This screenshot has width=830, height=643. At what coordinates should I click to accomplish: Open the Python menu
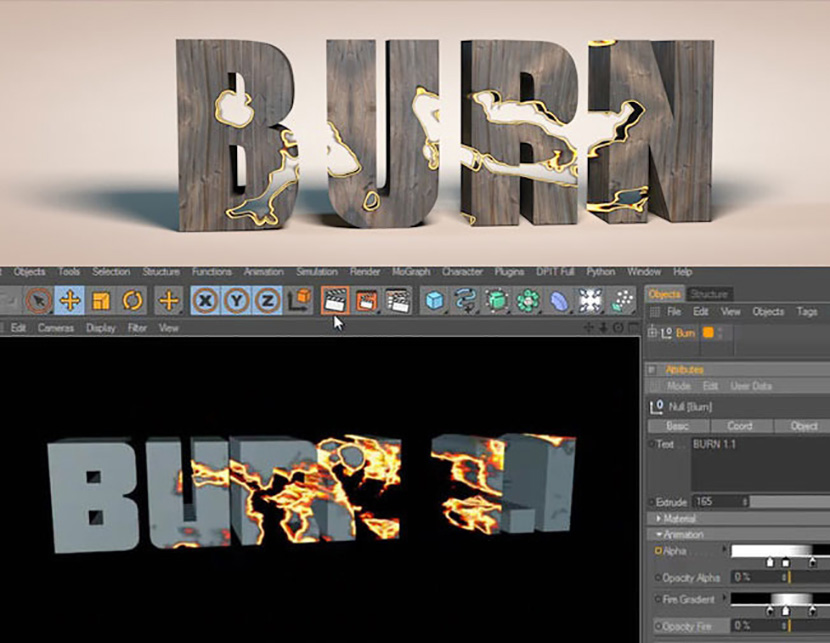[600, 272]
